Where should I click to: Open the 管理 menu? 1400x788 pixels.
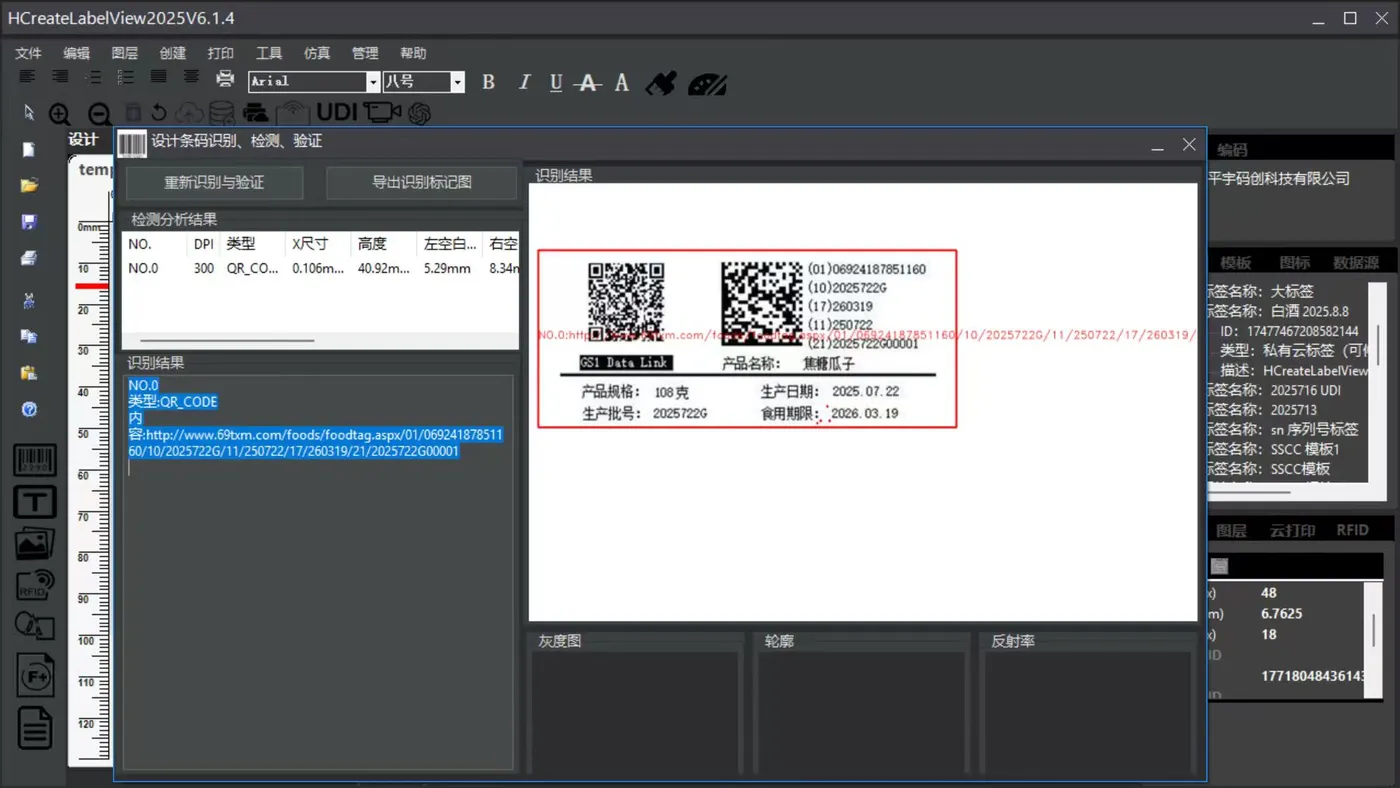364,53
